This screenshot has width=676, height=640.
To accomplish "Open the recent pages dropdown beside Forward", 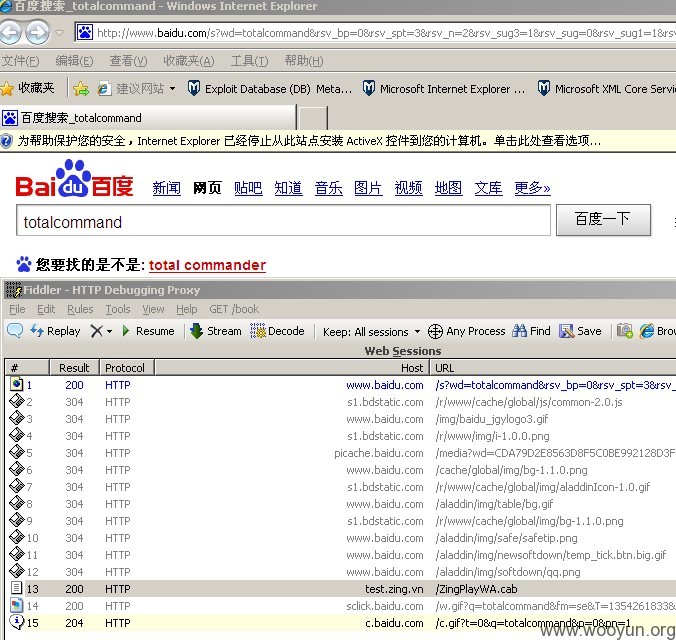I will pos(59,33).
